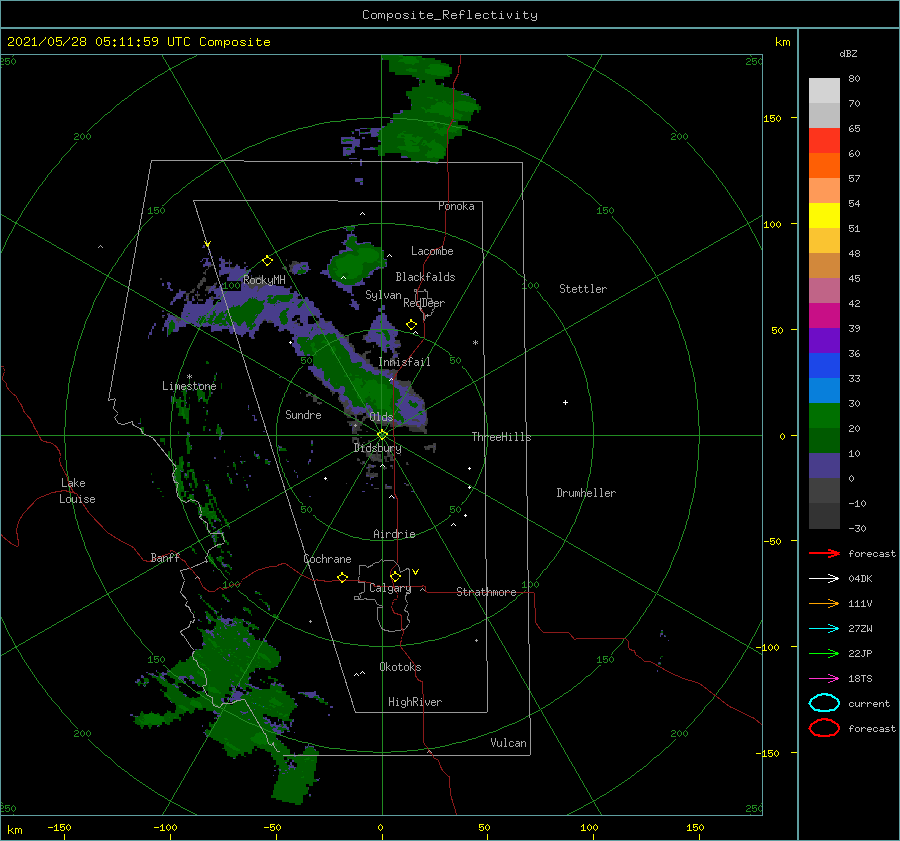Click the Strathmore label
This screenshot has width=900, height=841.
point(486,592)
